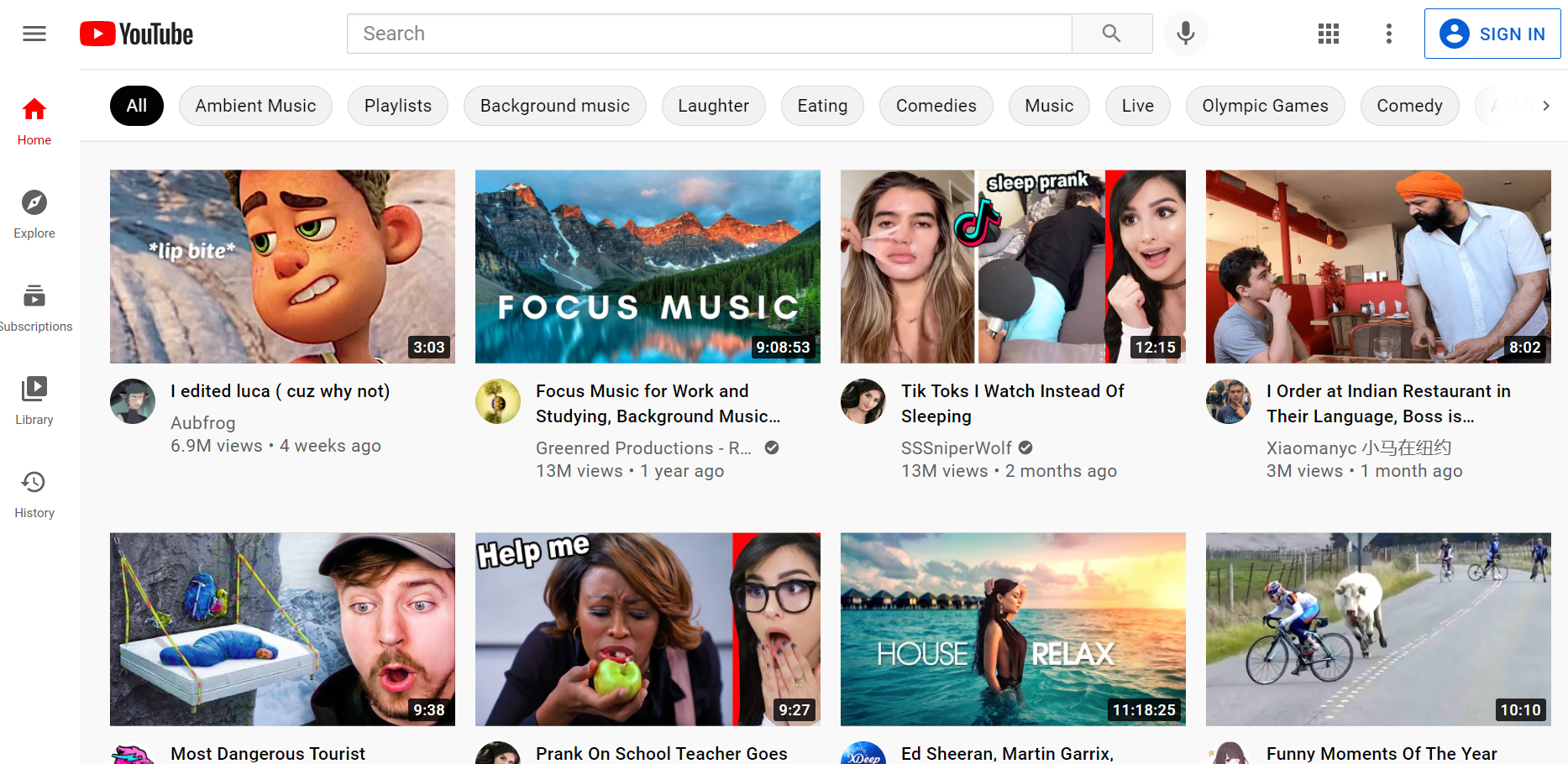
Task: Select the Eating chip
Action: click(x=822, y=106)
